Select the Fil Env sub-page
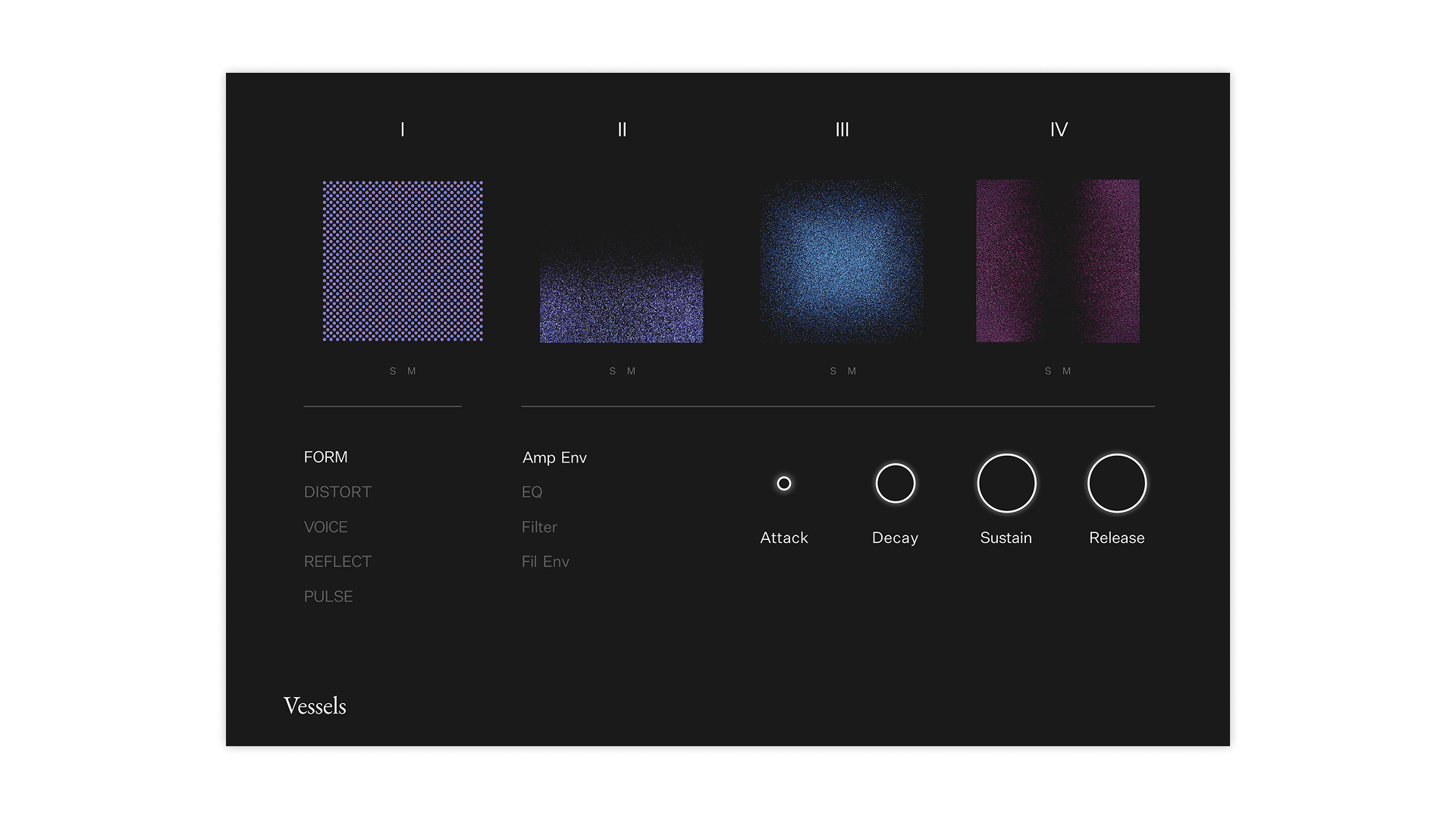The height and width of the screenshot is (819, 1456). (x=545, y=562)
